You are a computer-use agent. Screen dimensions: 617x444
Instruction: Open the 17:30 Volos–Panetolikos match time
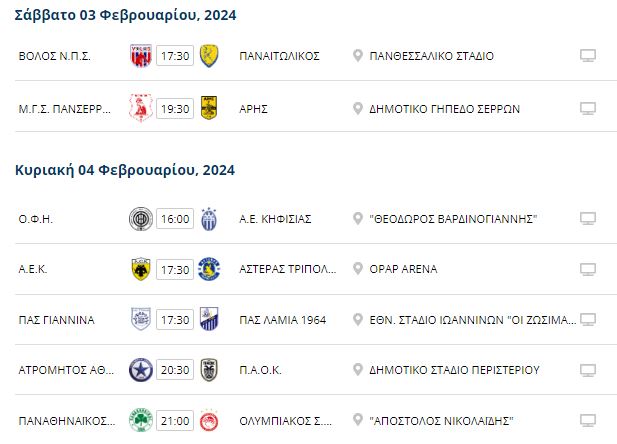click(x=175, y=56)
